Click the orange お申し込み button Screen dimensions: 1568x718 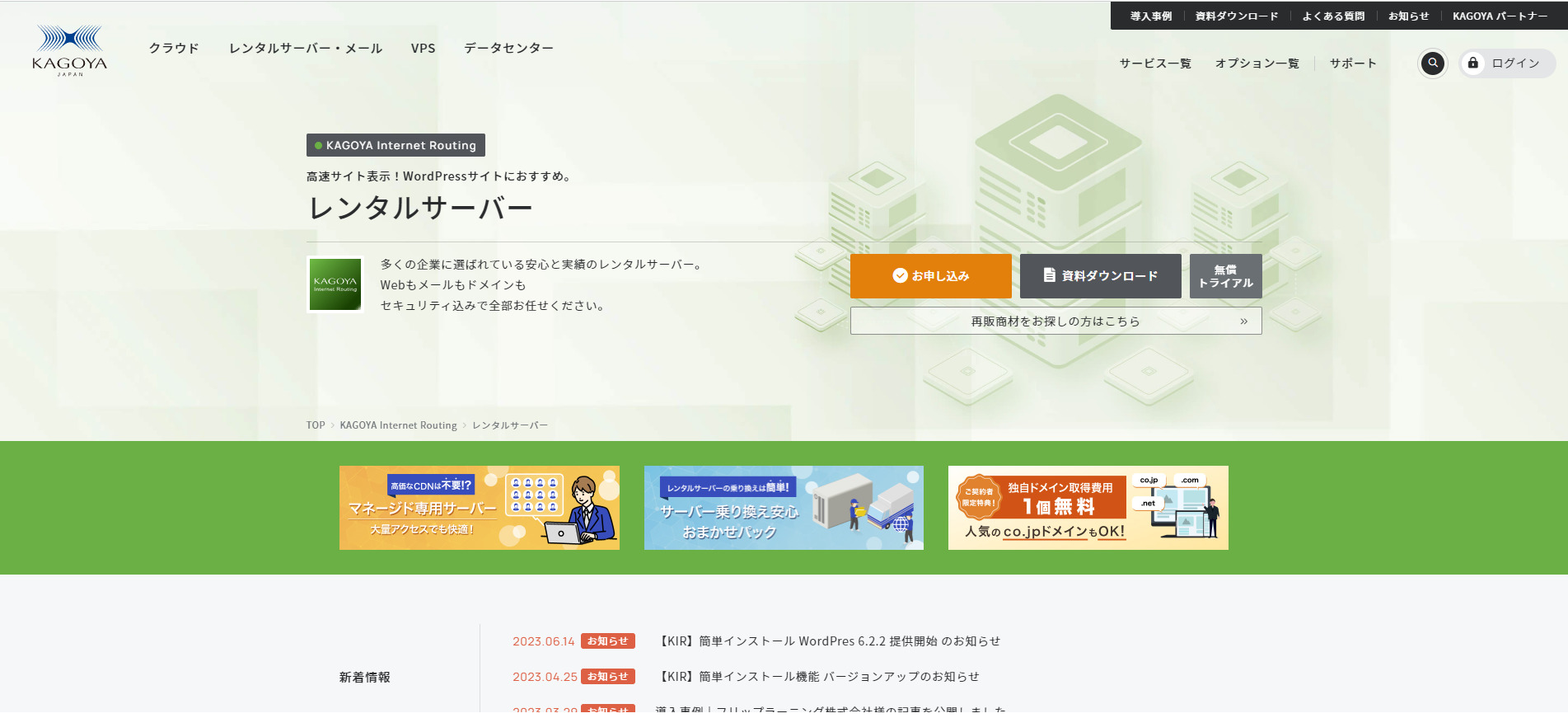[931, 276]
